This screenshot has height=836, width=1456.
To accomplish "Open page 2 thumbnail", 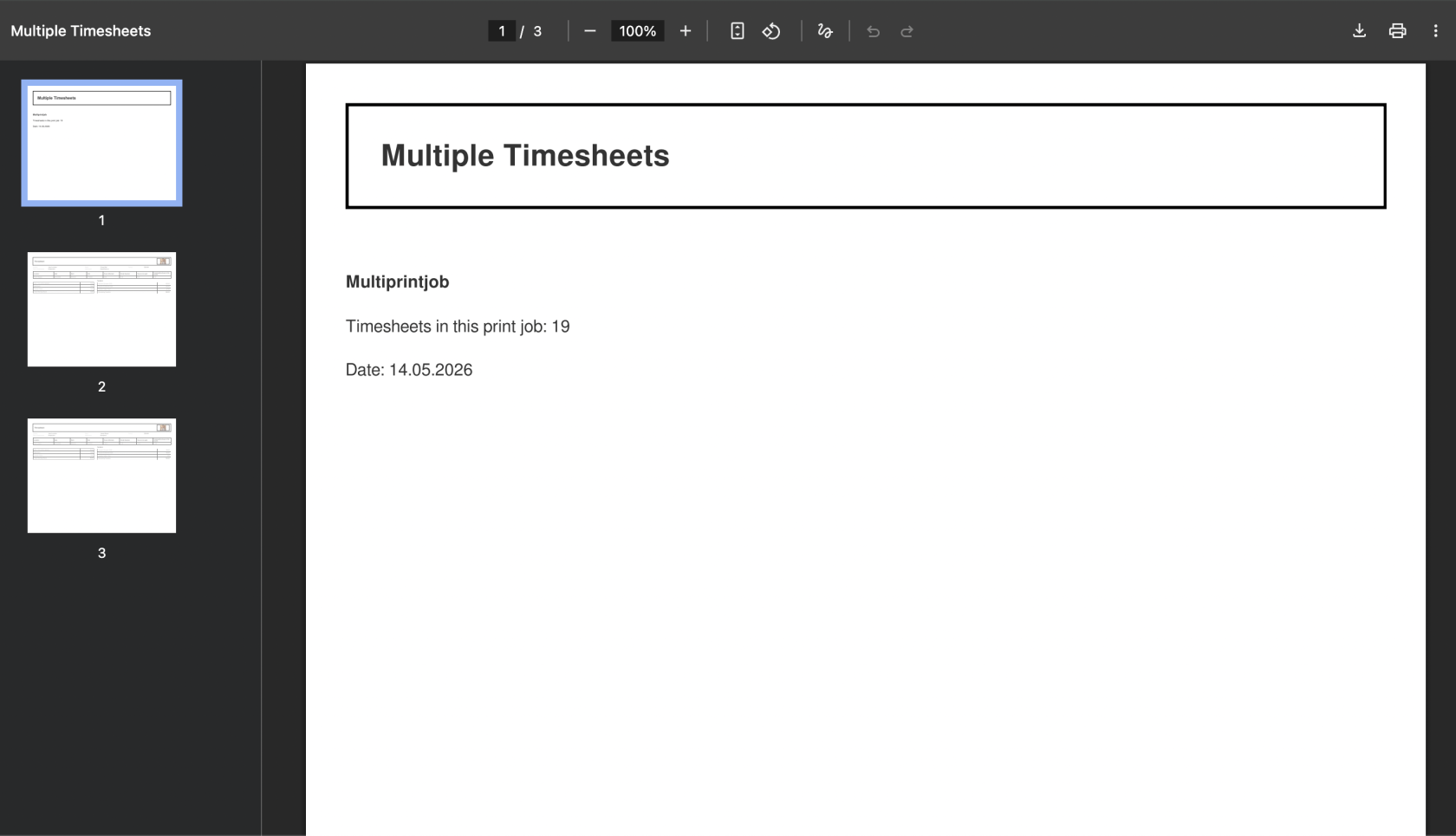I will (x=101, y=309).
